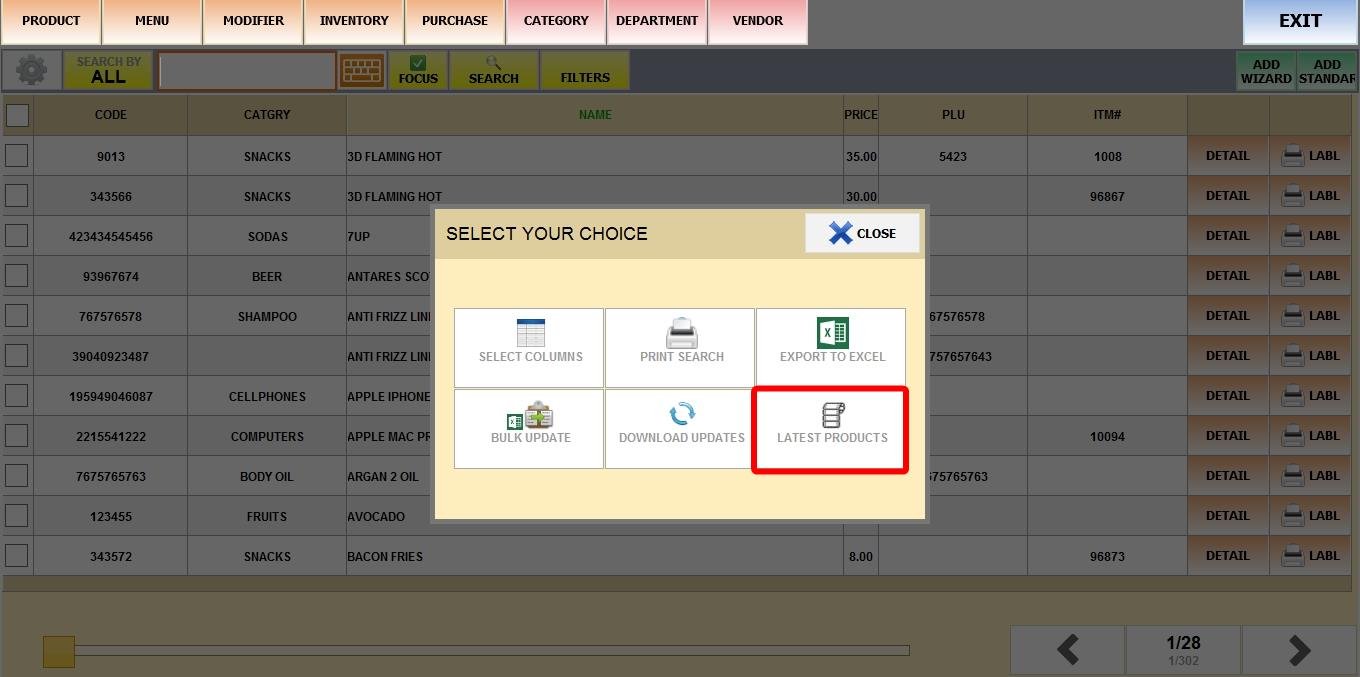Toggle the Focus checkbox
1360x677 pixels.
(418, 64)
